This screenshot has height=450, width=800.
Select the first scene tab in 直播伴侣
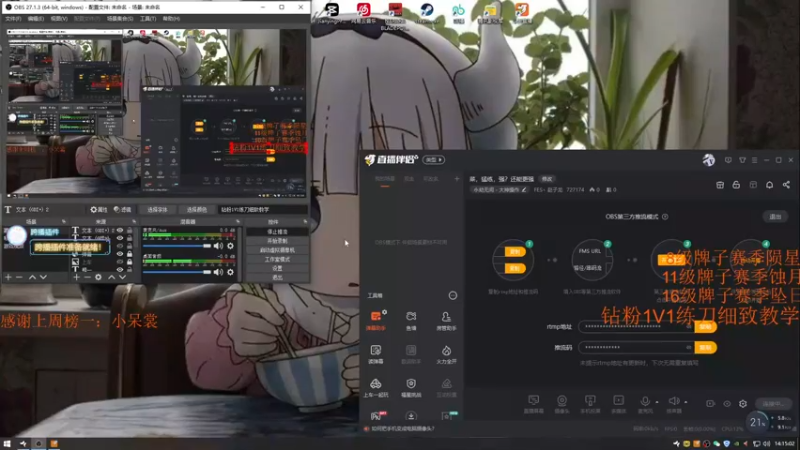(385, 179)
